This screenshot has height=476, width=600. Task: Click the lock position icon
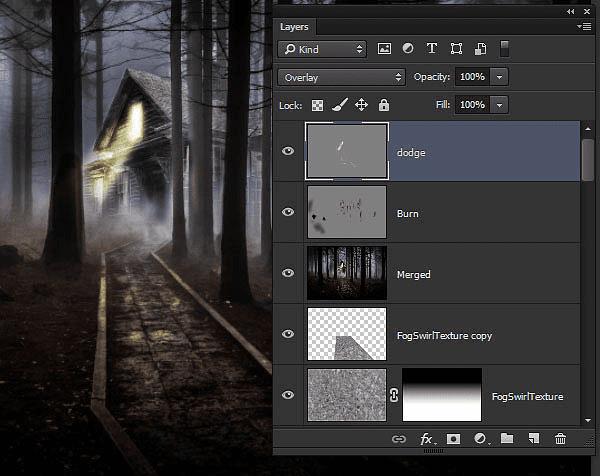[361, 105]
